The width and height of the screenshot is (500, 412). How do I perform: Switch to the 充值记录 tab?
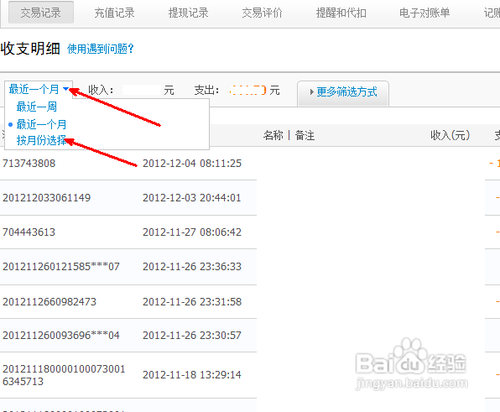(114, 13)
